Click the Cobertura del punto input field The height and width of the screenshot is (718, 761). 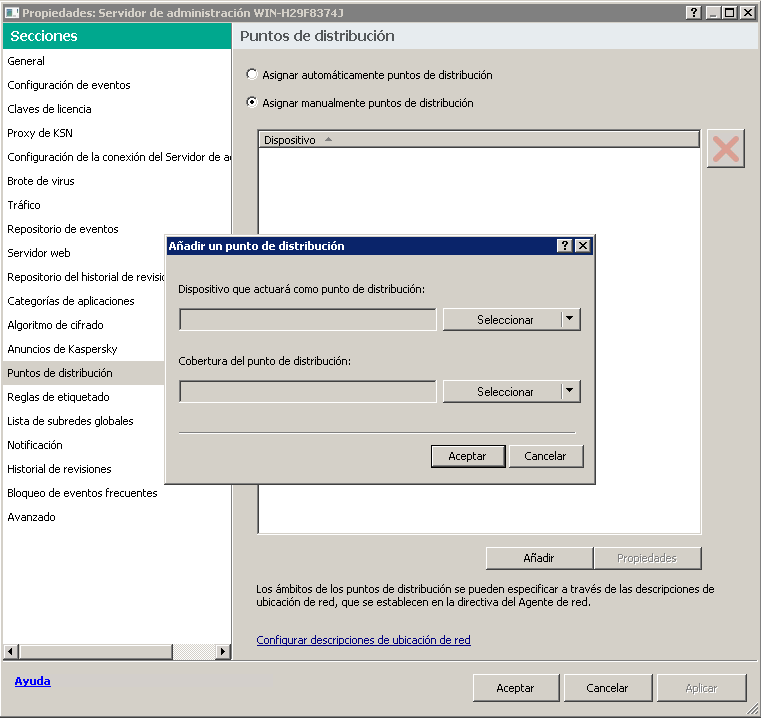pyautogui.click(x=308, y=391)
